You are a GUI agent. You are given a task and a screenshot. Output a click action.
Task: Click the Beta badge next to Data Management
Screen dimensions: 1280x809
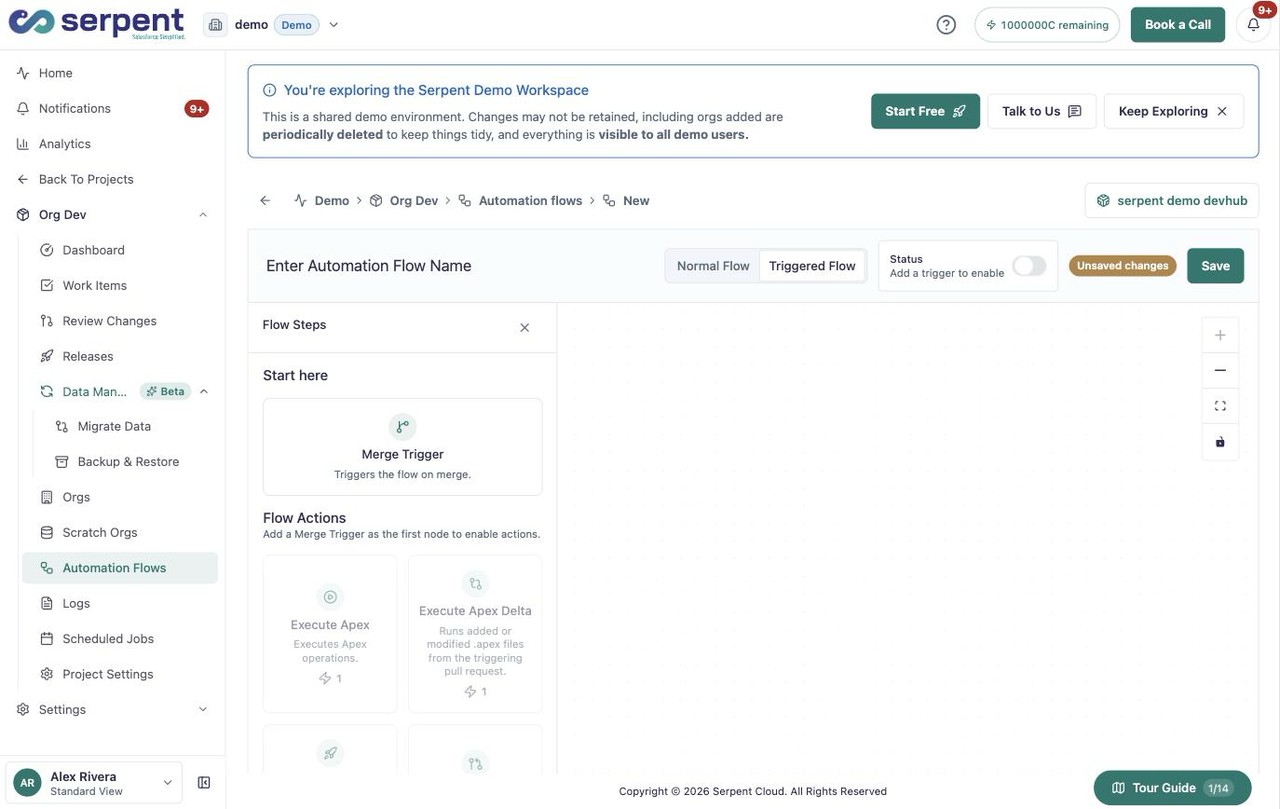pos(165,391)
